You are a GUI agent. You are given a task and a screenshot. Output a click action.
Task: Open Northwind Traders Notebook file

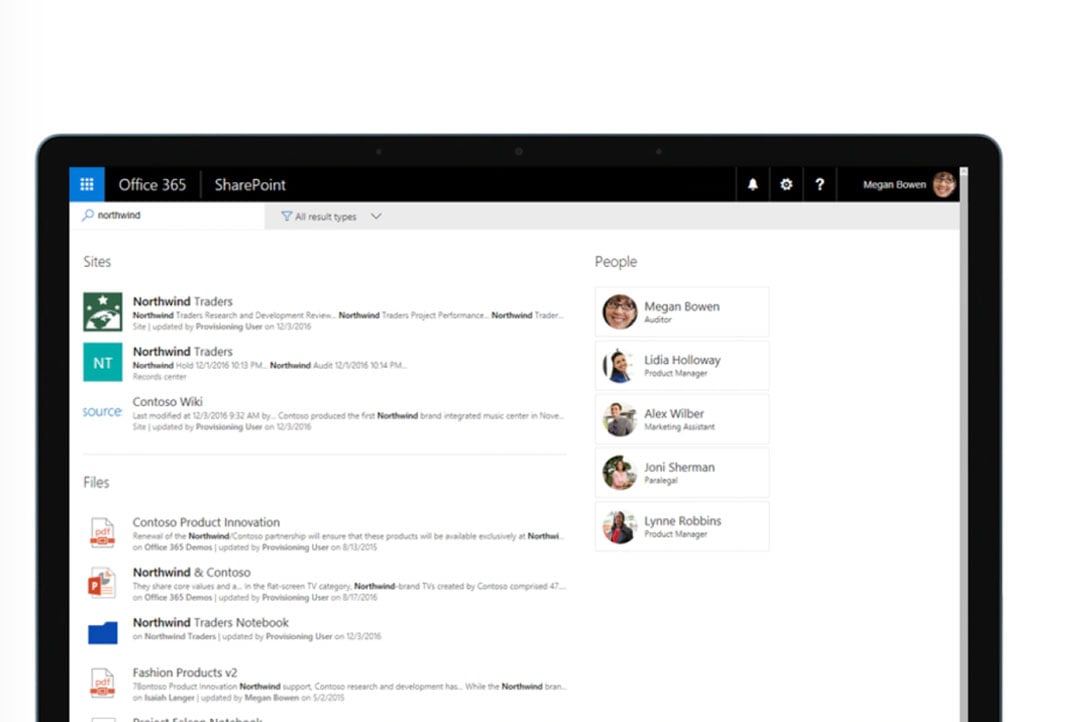point(210,622)
